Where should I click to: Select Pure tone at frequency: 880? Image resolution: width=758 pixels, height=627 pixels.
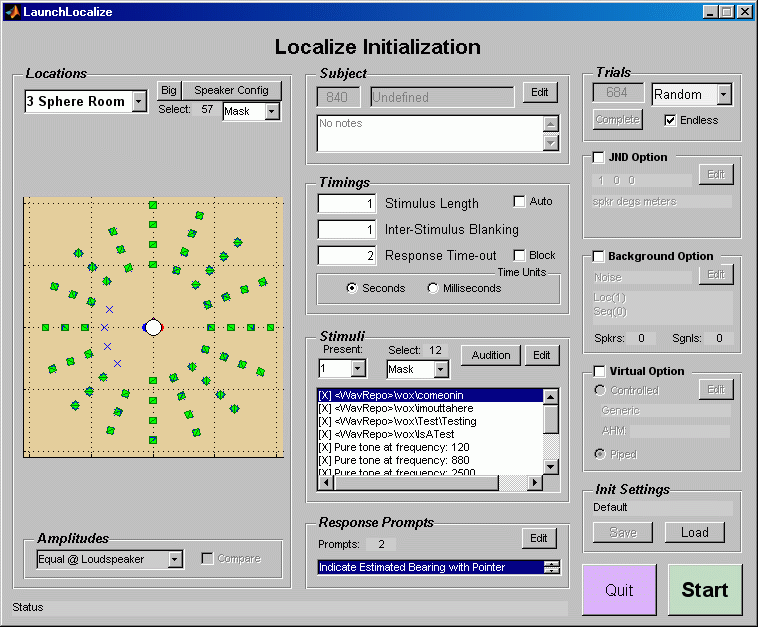point(430,460)
